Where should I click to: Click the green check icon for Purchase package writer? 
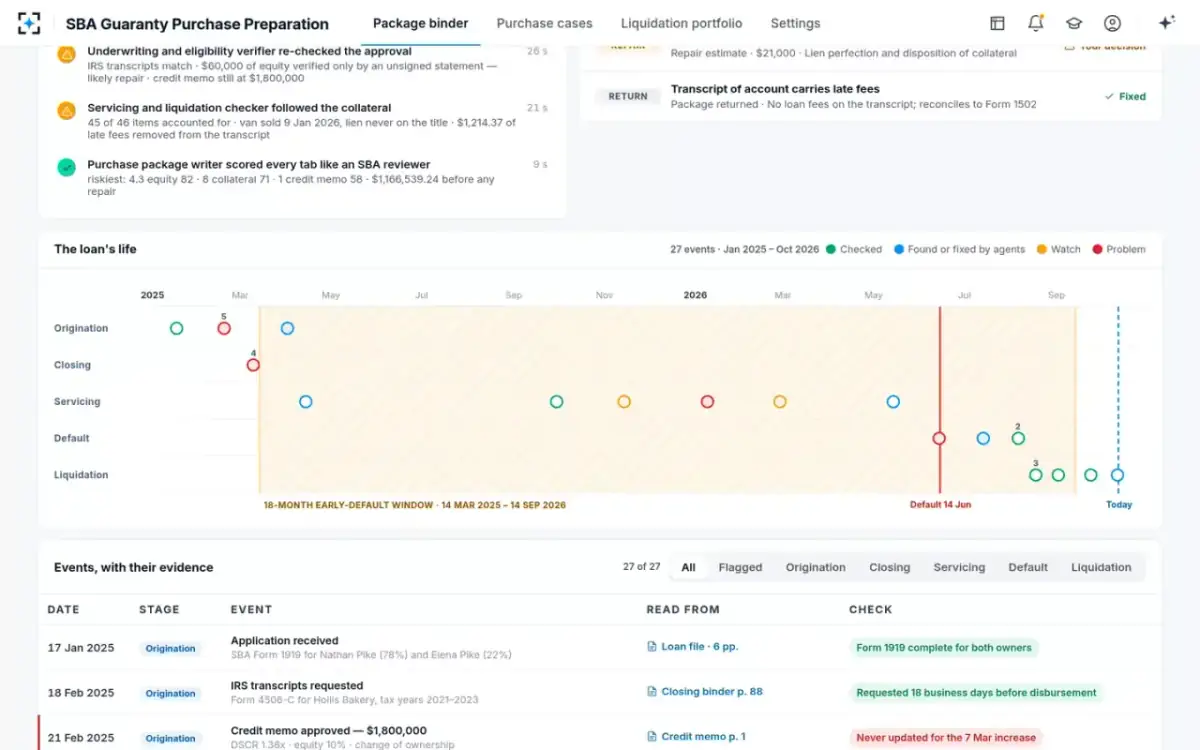(67, 168)
